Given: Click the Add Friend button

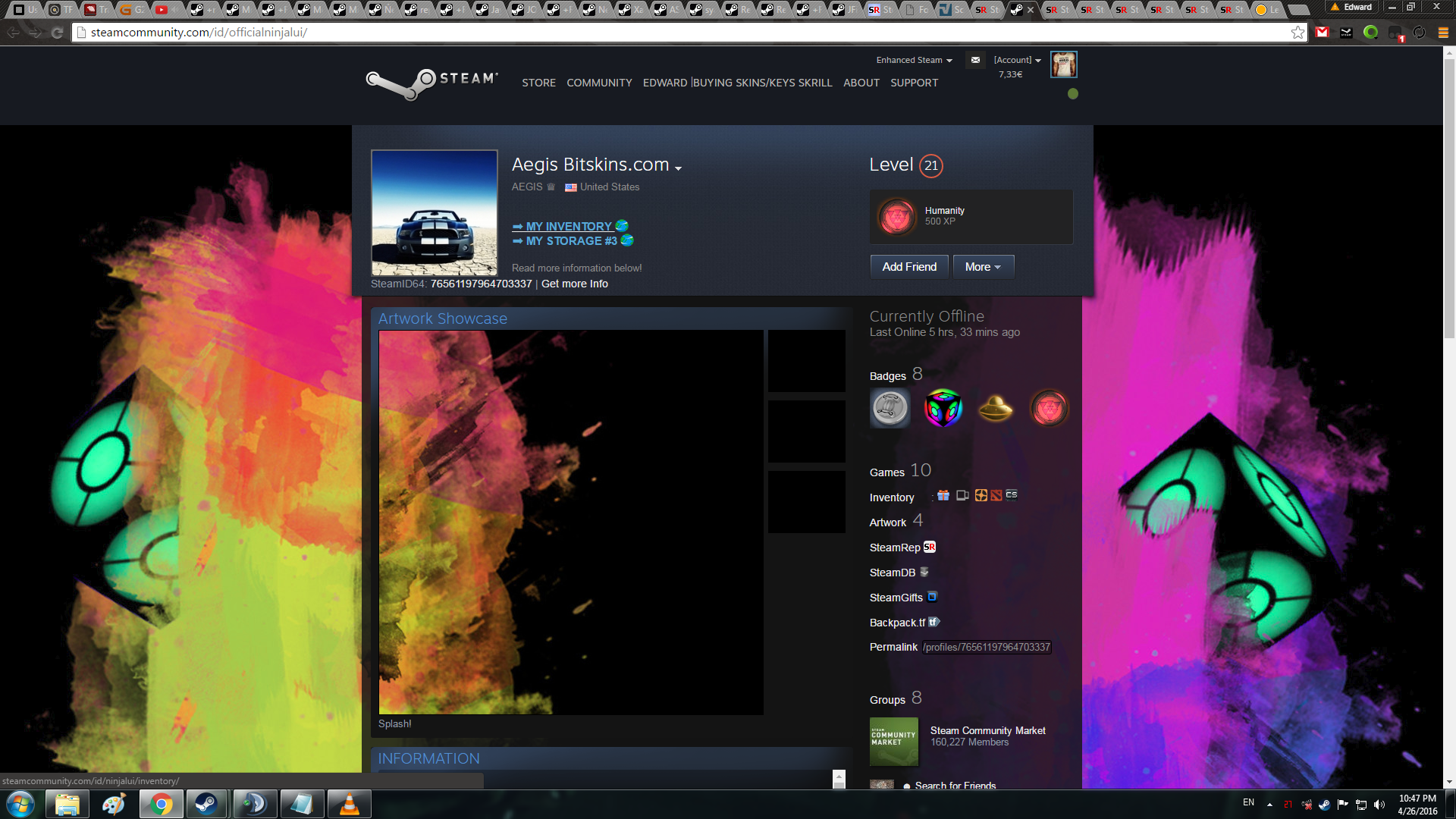Looking at the screenshot, I should tap(909, 267).
